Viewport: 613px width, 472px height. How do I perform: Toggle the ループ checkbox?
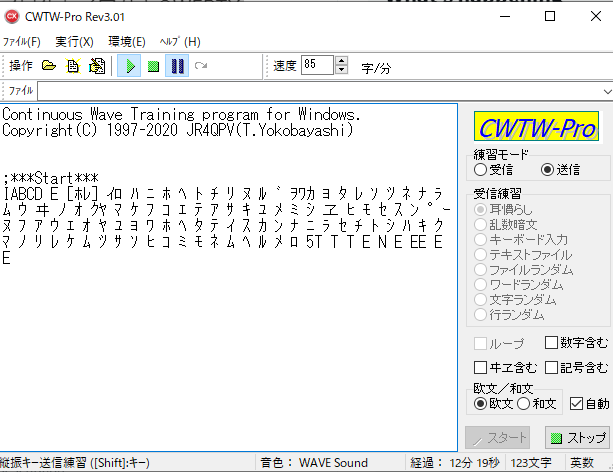(499, 343)
